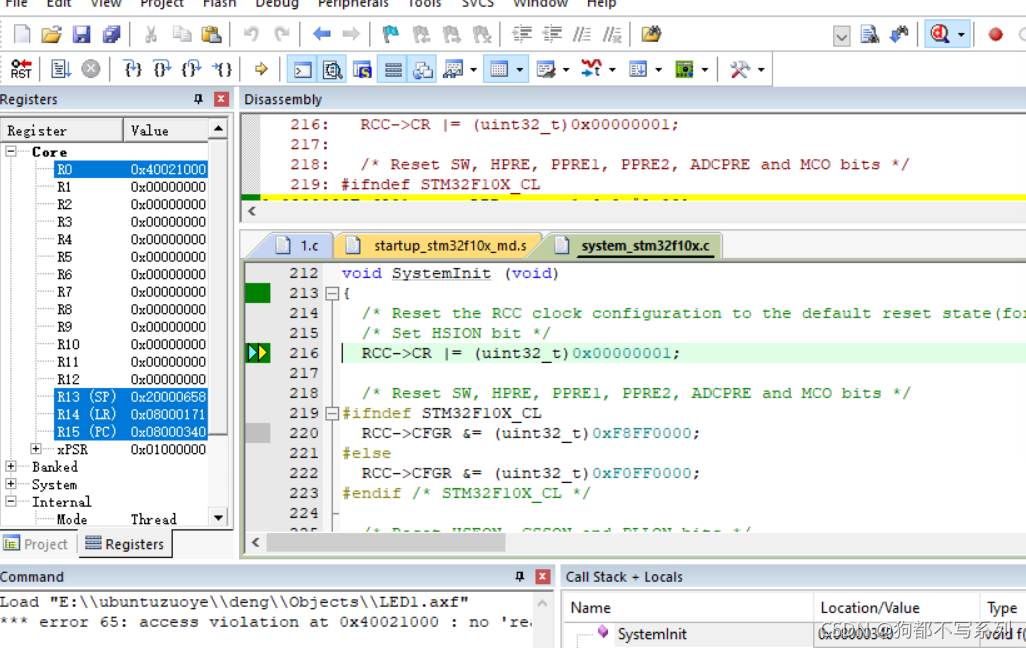The image size is (1026, 648).
Task: Switch to the Project panel tab
Action: click(37, 544)
